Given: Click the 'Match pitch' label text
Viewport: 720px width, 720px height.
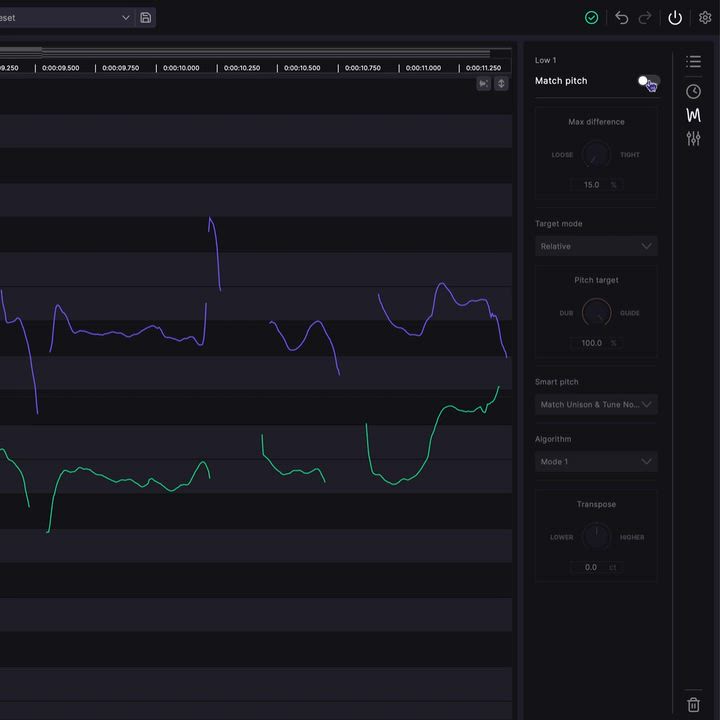Looking at the screenshot, I should (x=561, y=81).
